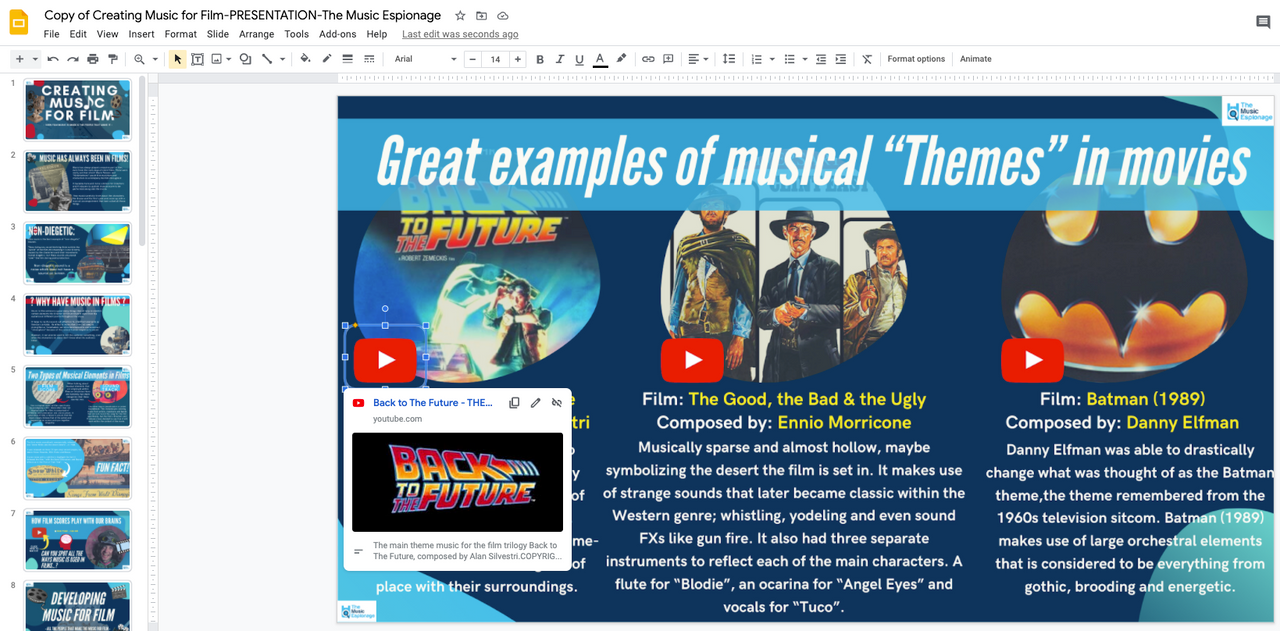Print the presentation
This screenshot has height=631, width=1280.
[93, 59]
